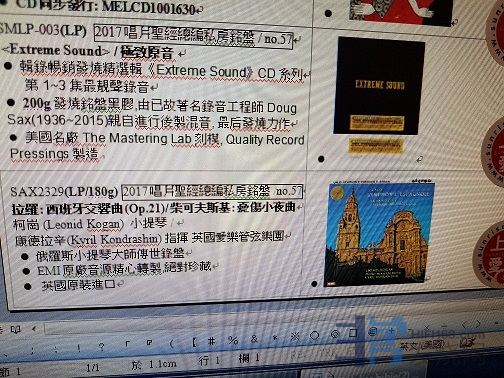
Task: Click the 1/1 page count in status bar
Action: pos(93,368)
